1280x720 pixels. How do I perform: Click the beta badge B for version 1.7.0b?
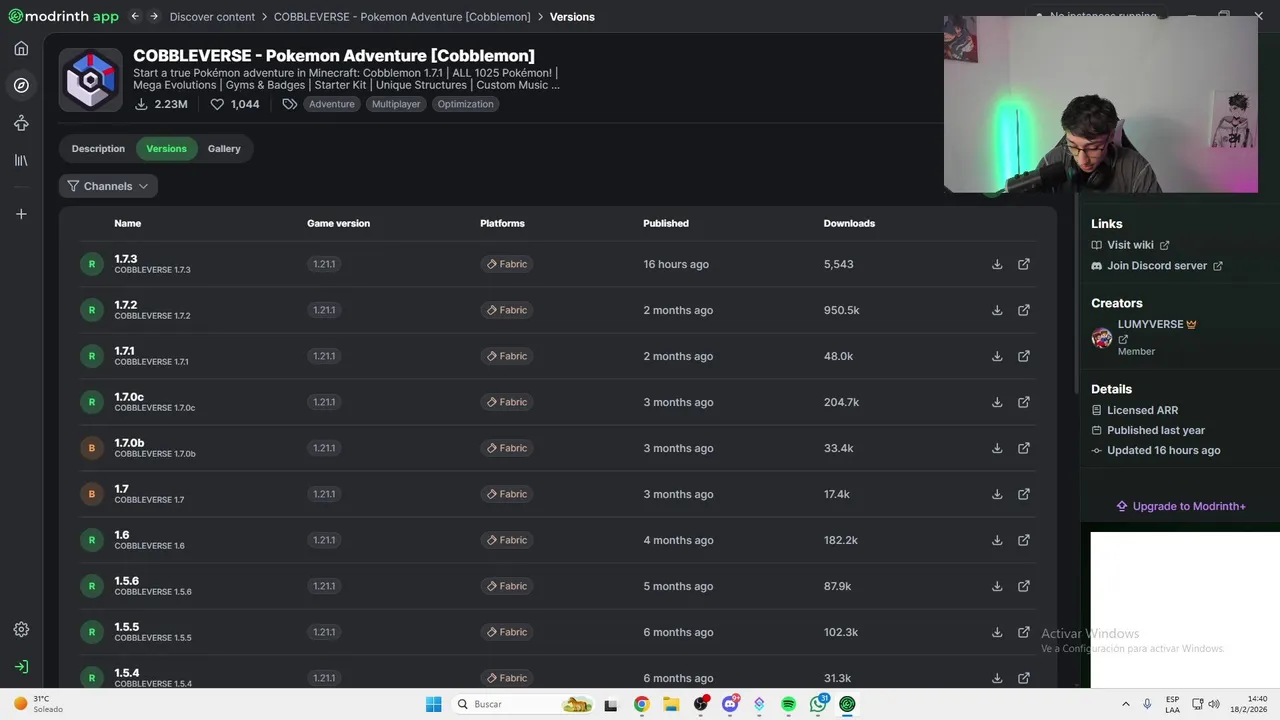(x=92, y=448)
